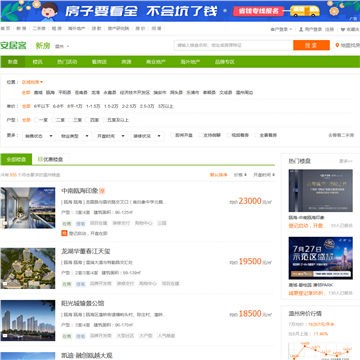Viewport: 360px width, 360px height.
Task: Open the 物业类型 dropdown
Action: point(75,136)
